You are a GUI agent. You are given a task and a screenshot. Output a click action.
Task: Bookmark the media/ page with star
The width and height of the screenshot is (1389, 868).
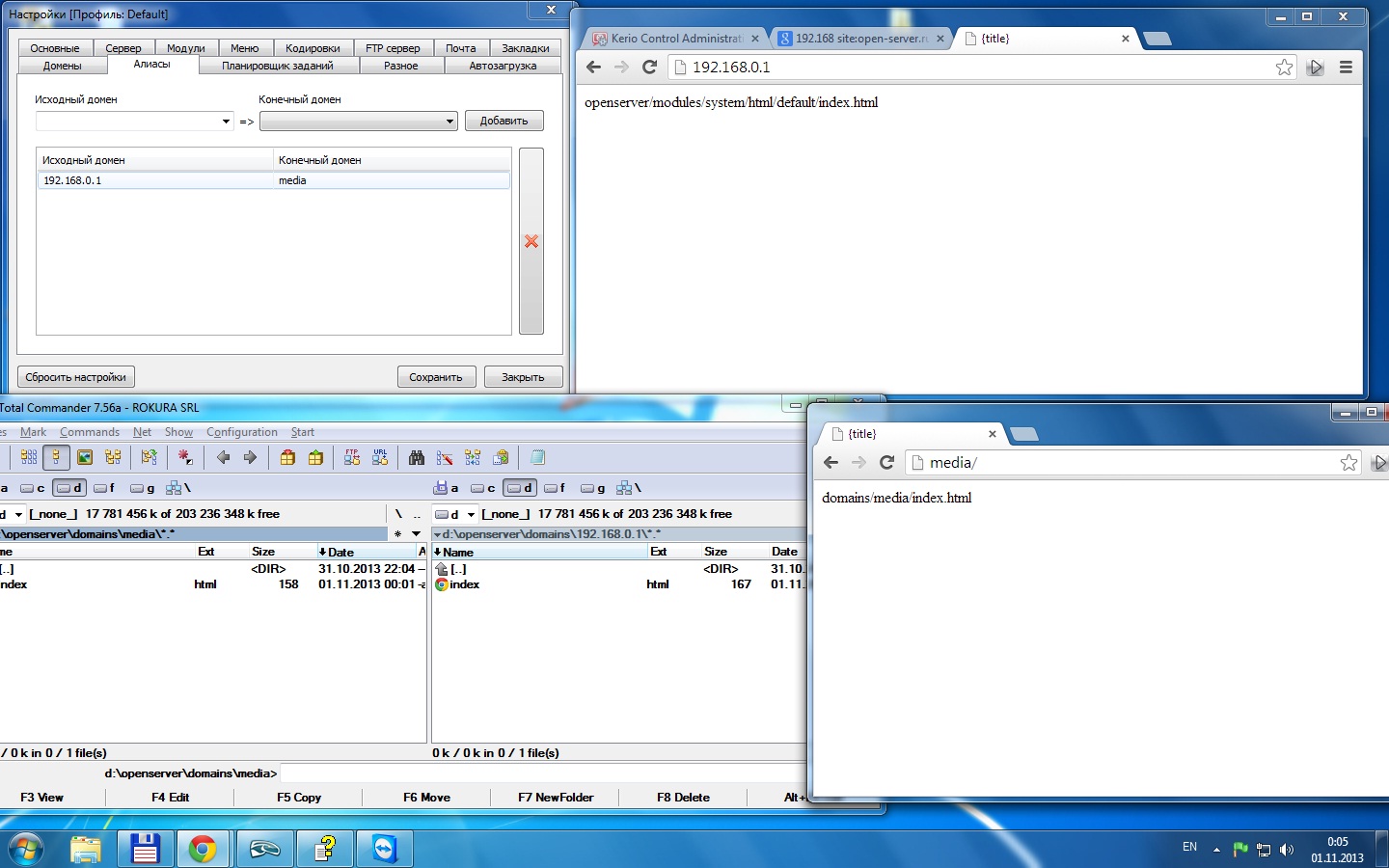(x=1348, y=463)
